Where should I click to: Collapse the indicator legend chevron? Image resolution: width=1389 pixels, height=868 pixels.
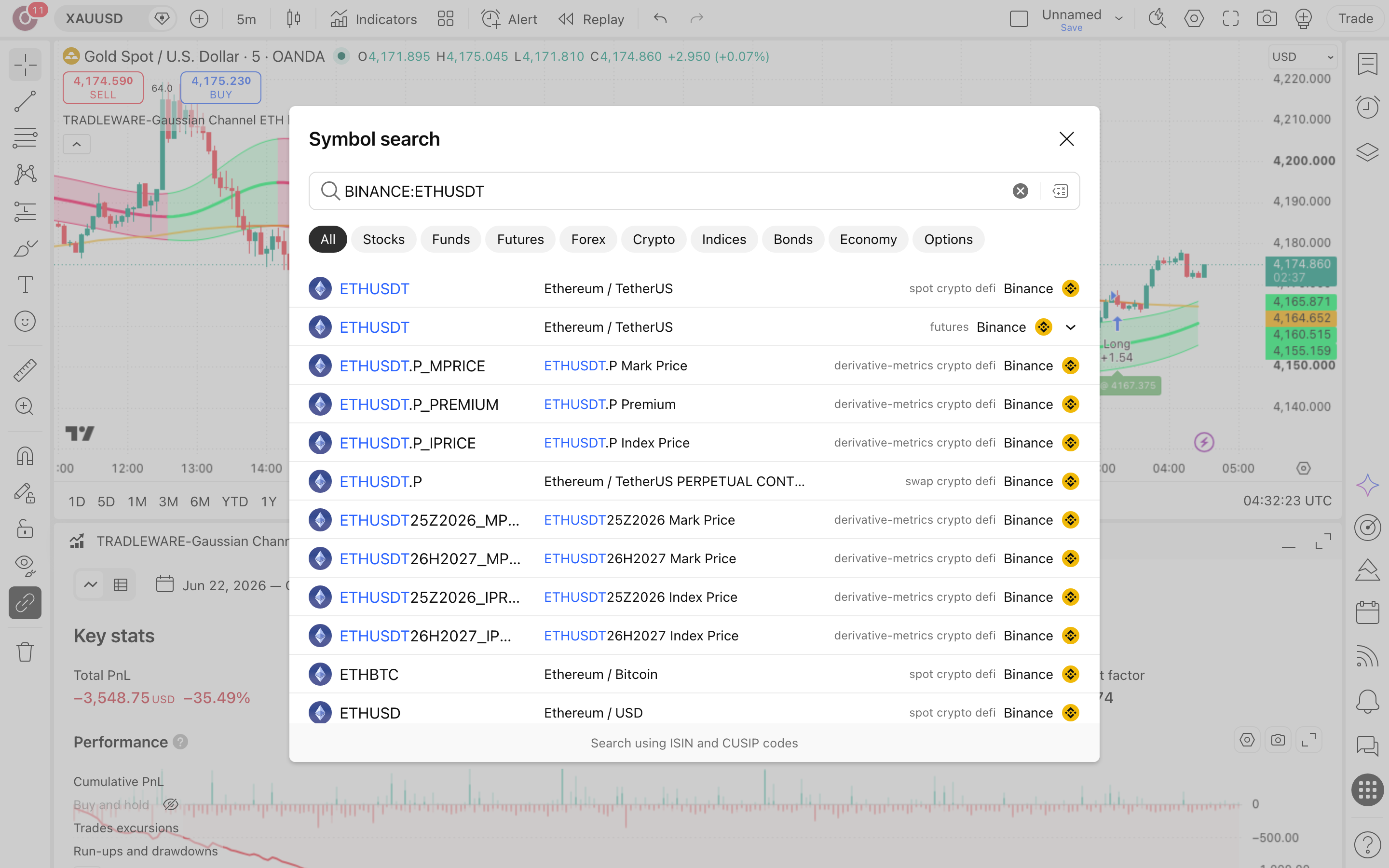76,144
